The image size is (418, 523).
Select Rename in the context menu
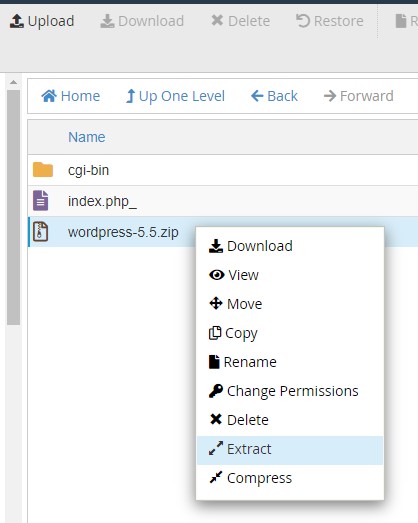coord(290,362)
